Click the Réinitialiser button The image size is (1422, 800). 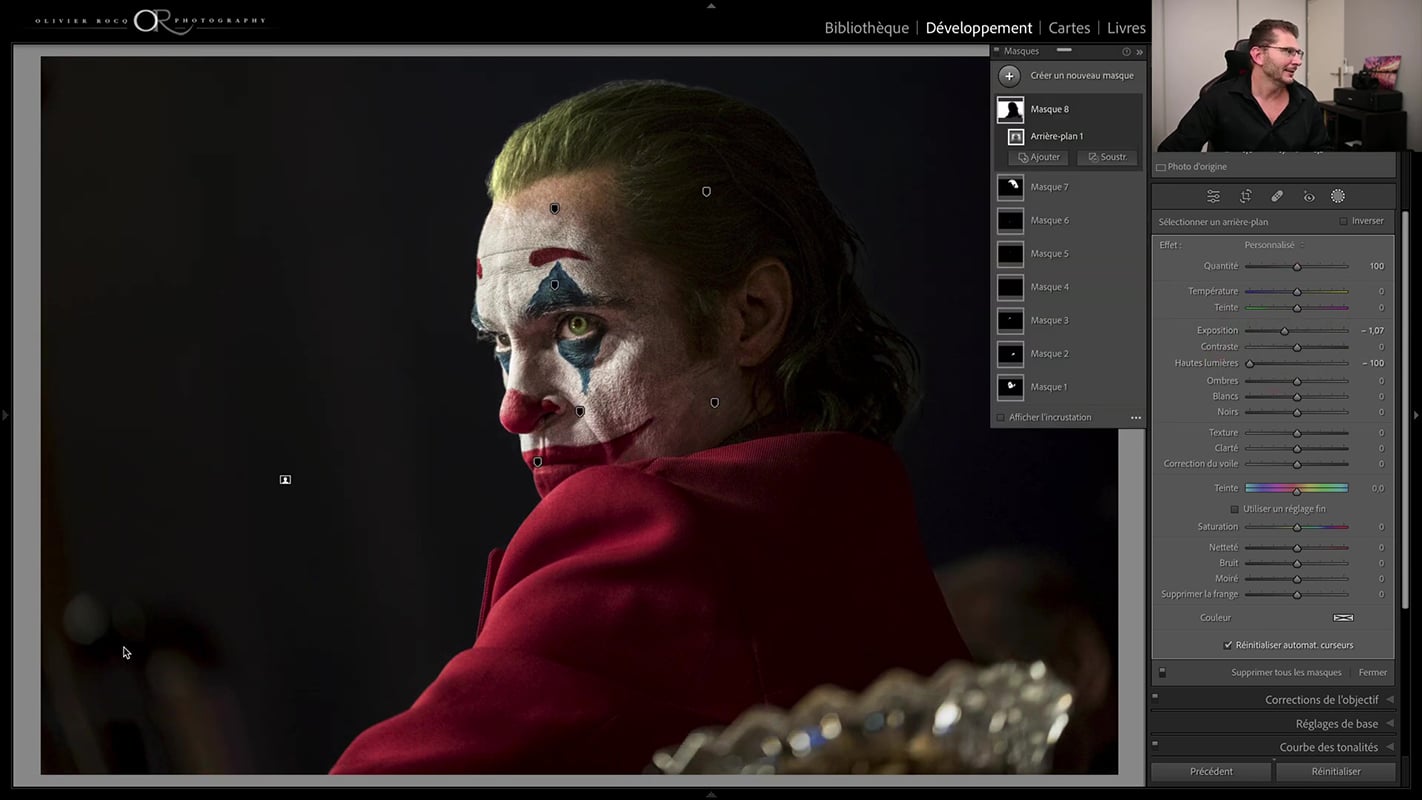click(1336, 772)
